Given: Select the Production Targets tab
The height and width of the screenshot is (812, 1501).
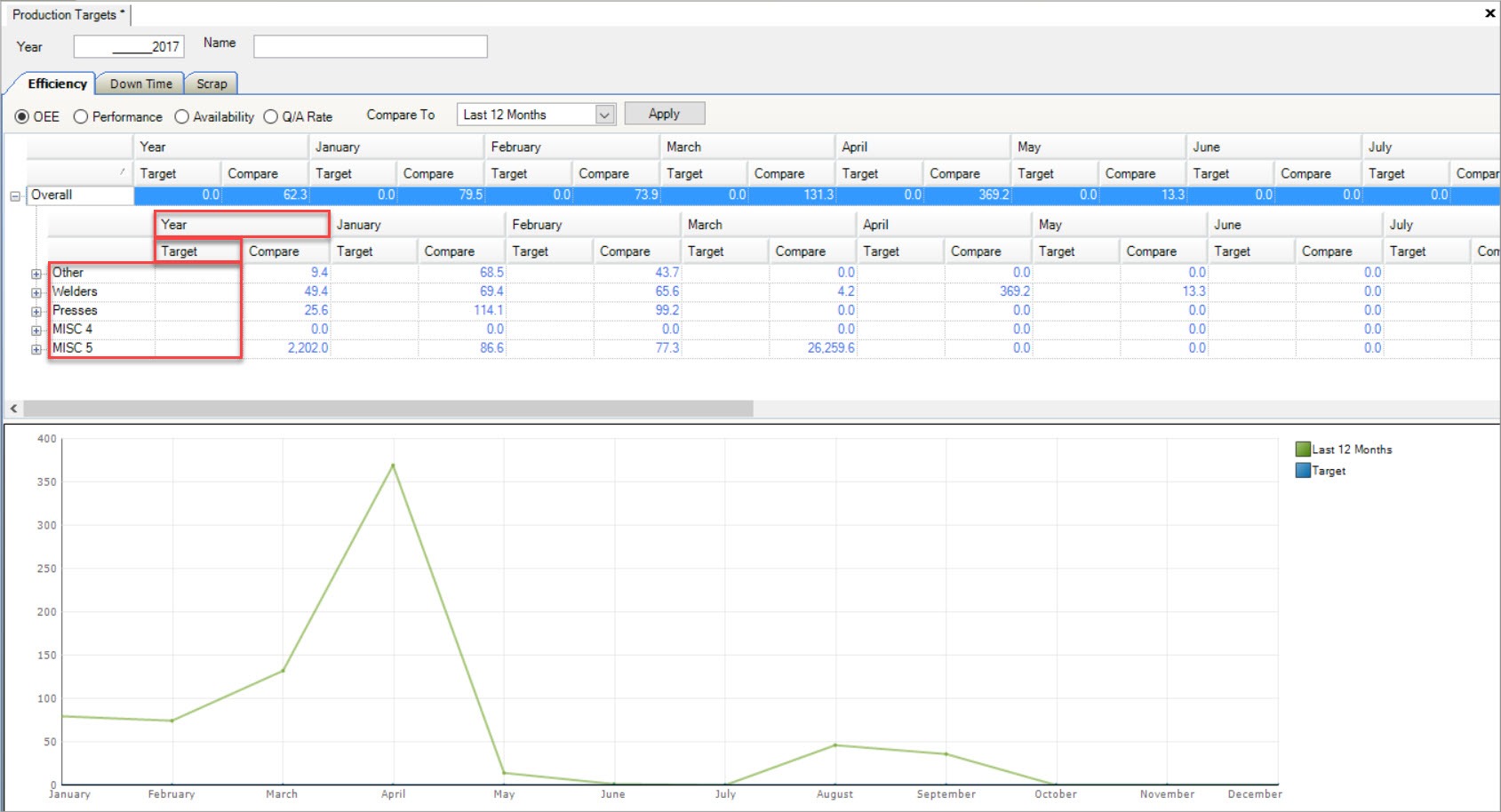Looking at the screenshot, I should pyautogui.click(x=68, y=14).
